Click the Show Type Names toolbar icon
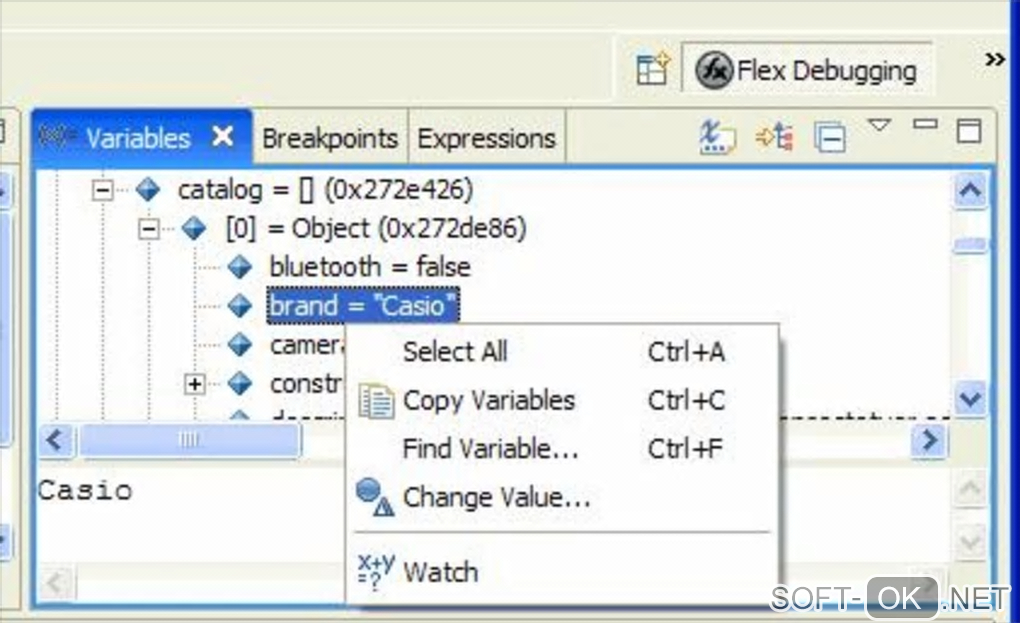The image size is (1020, 623). click(x=716, y=136)
